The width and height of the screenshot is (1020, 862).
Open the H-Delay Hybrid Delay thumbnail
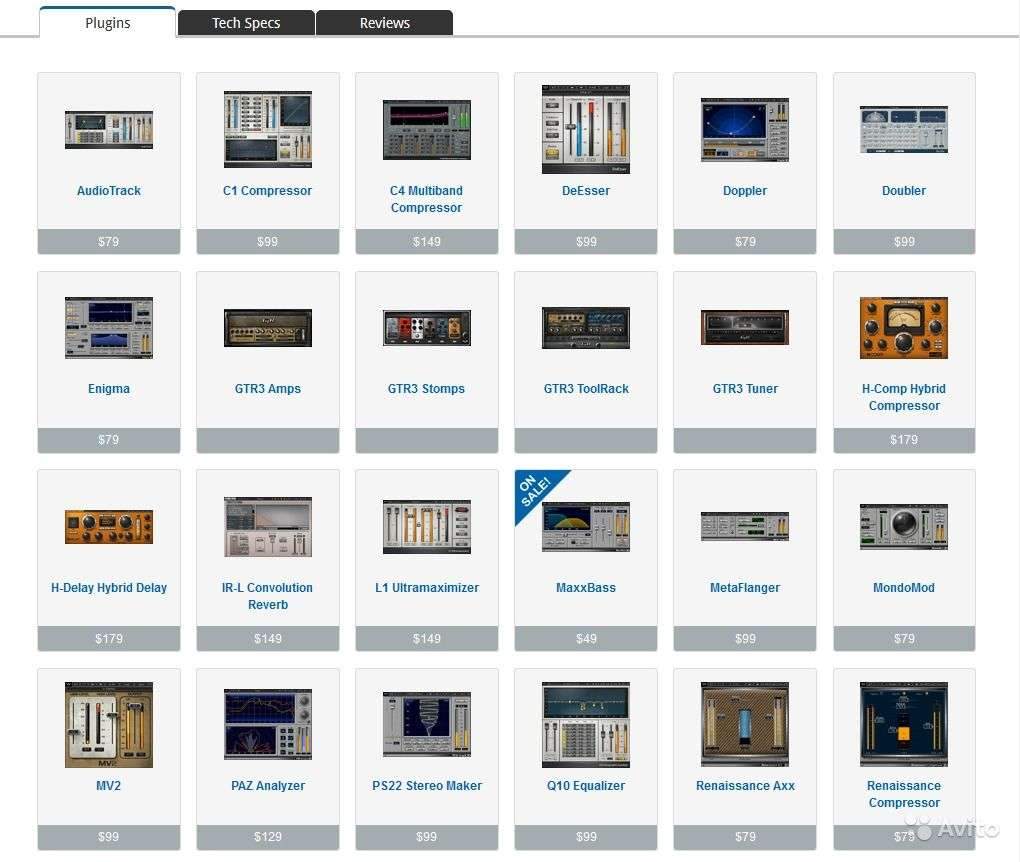pyautogui.click(x=109, y=527)
